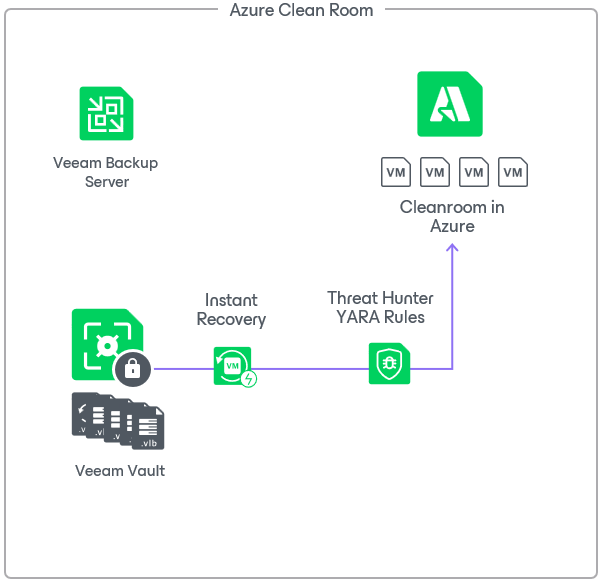This screenshot has width=604, height=582.
Task: Click the lightning bolt badge on Instant Recovery
Action: click(x=249, y=379)
